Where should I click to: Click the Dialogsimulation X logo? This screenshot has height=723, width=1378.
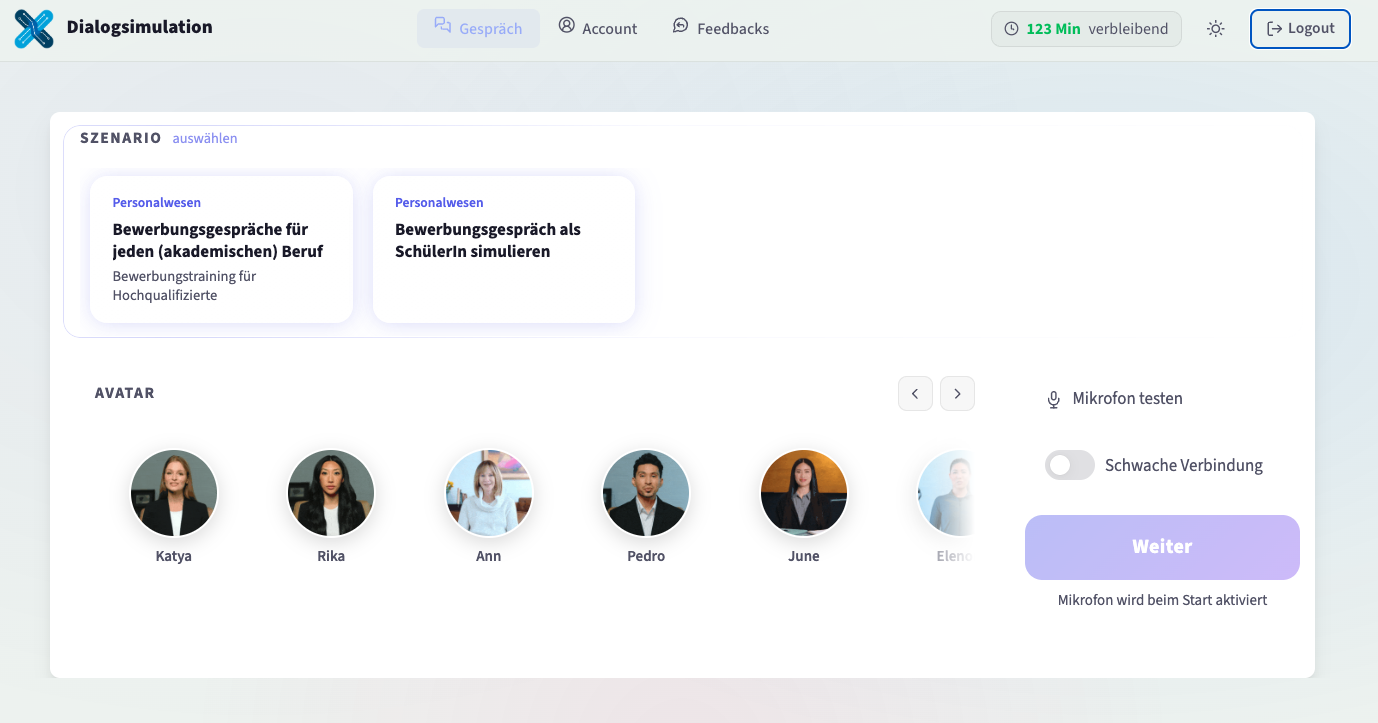coord(34,28)
